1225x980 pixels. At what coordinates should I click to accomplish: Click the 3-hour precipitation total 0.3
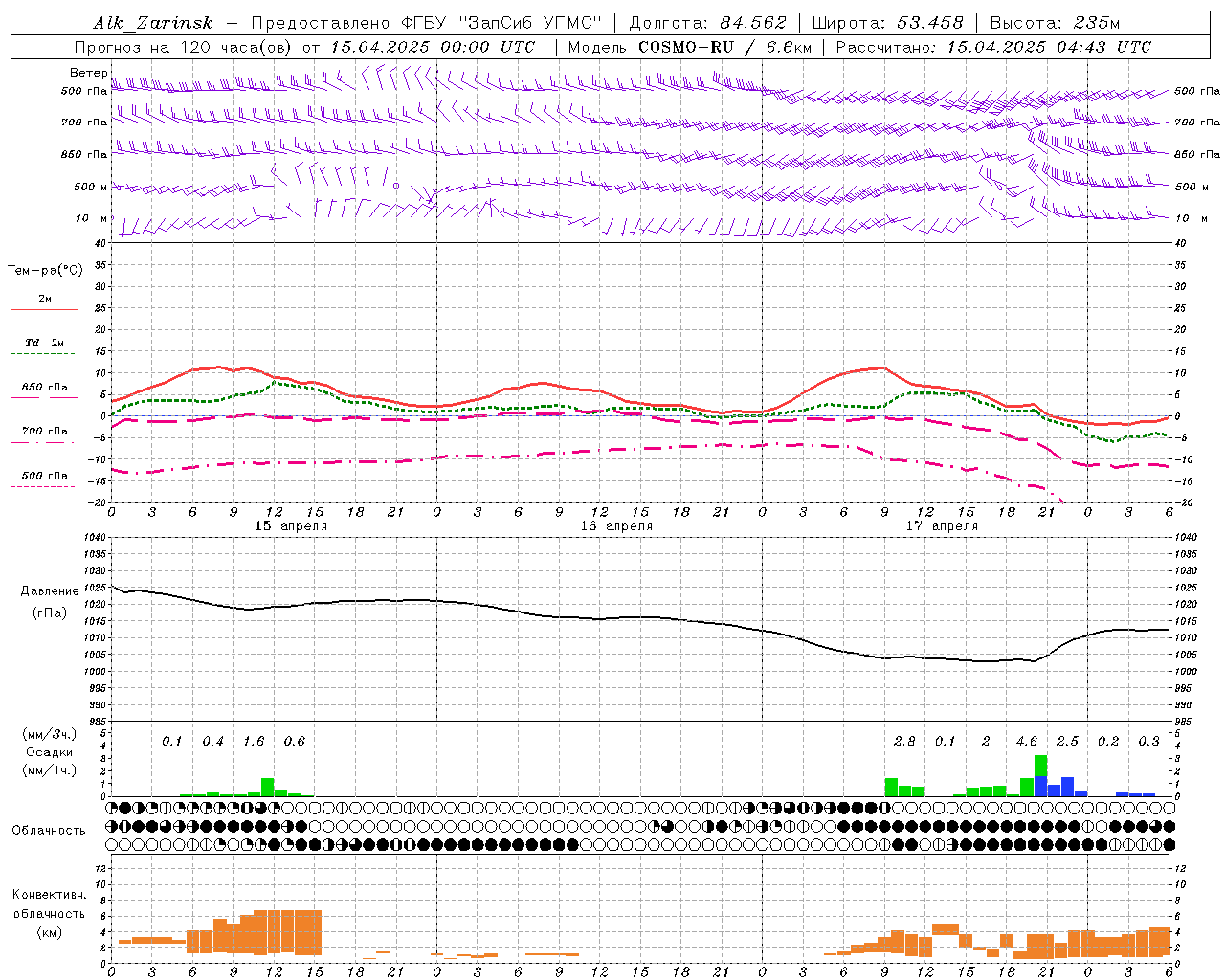(x=1148, y=742)
